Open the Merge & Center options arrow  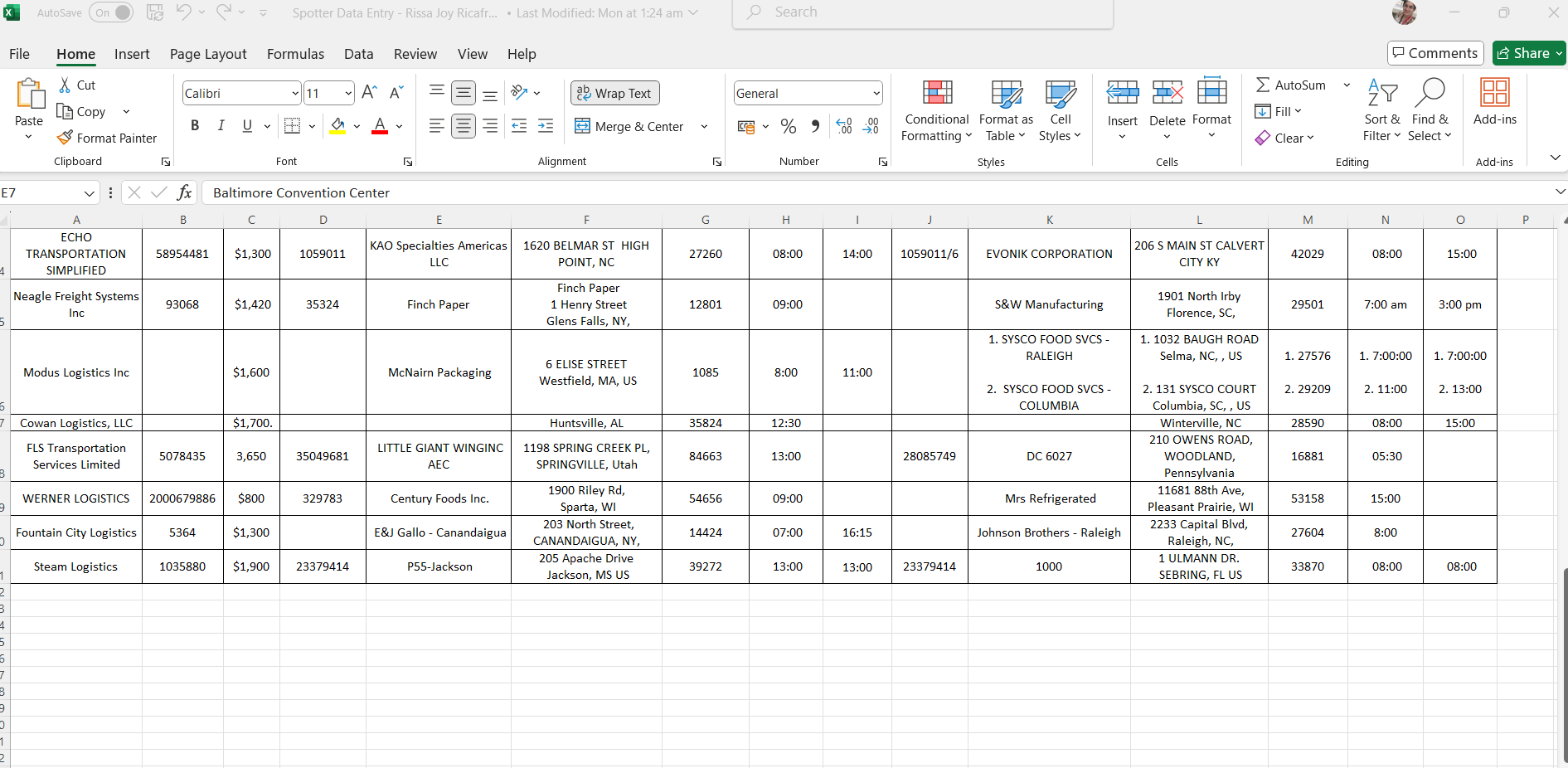[704, 126]
